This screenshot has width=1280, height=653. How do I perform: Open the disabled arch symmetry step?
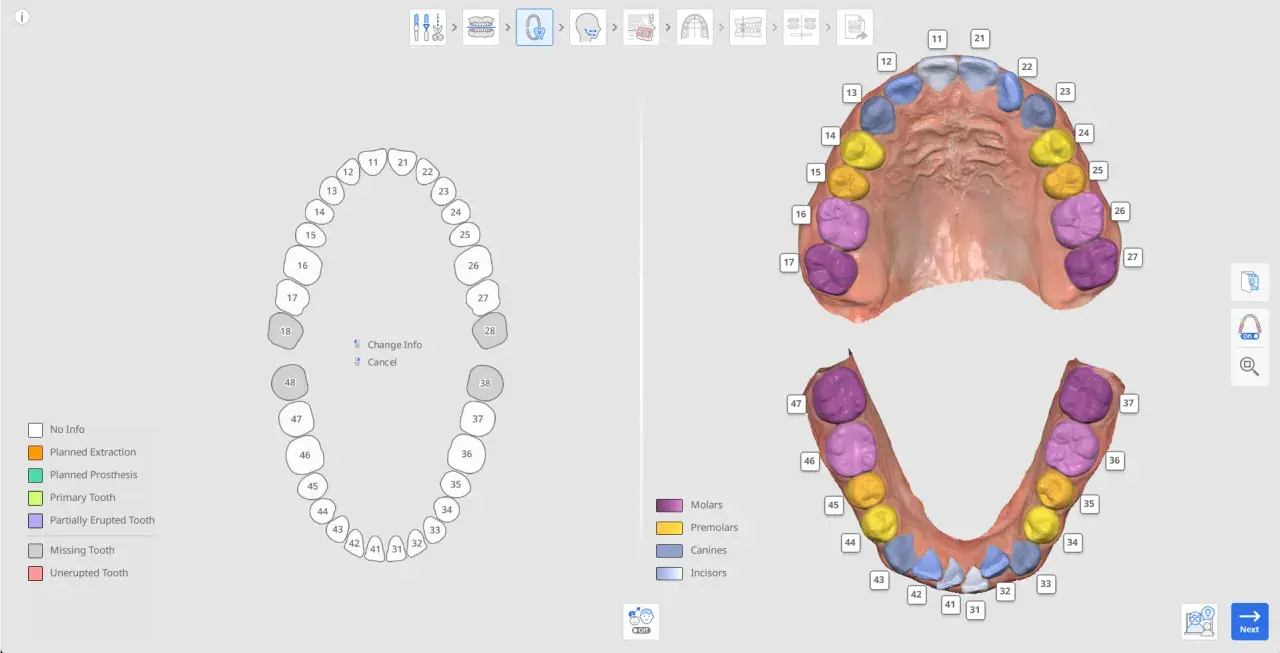(x=801, y=27)
